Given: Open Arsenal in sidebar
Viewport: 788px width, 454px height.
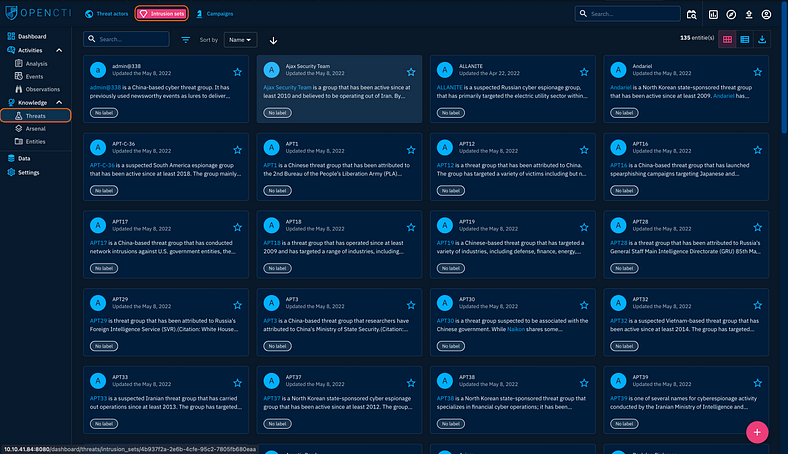Looking at the screenshot, I should coord(35,129).
